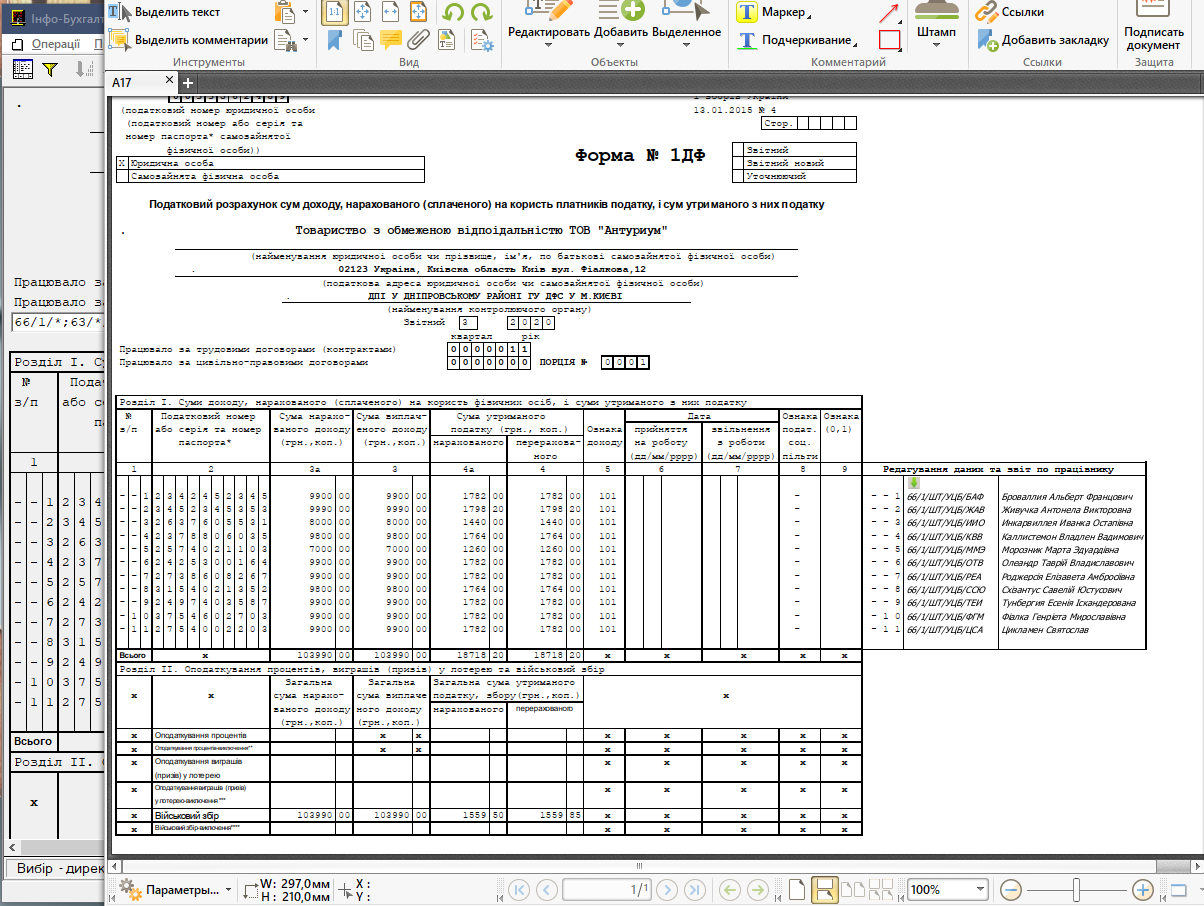Click the green arrow icon above employee list

pos(913,482)
